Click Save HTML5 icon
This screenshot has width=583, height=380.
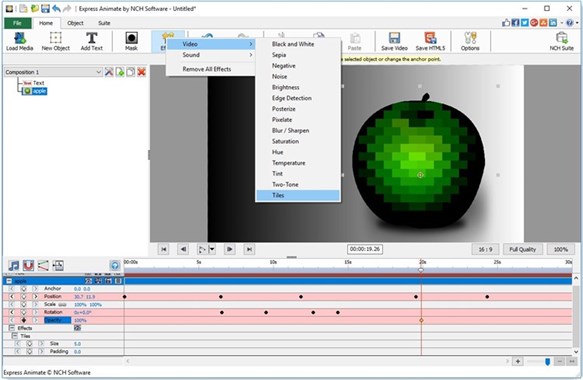[430, 41]
